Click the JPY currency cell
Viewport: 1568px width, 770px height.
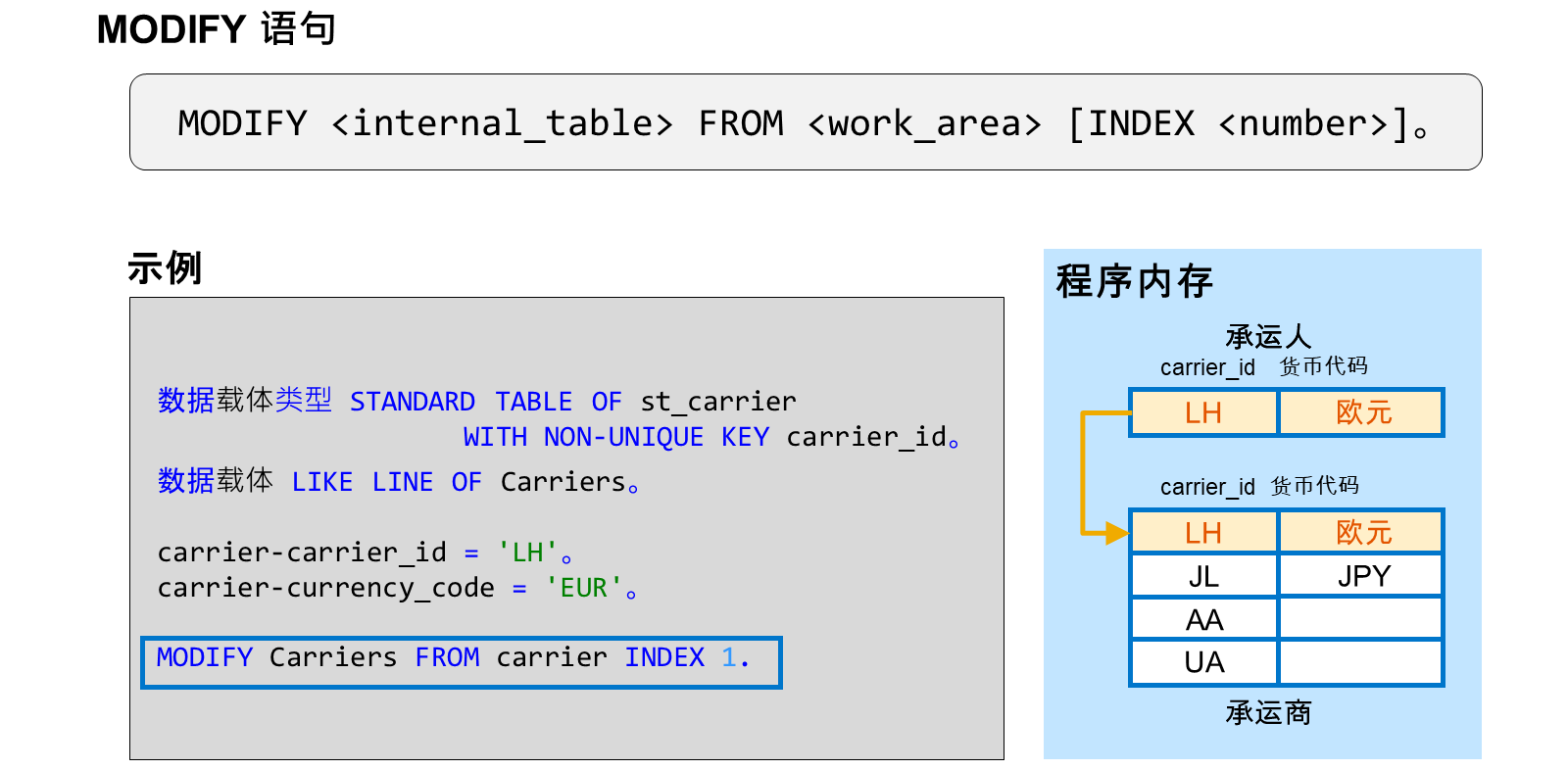click(x=1362, y=576)
